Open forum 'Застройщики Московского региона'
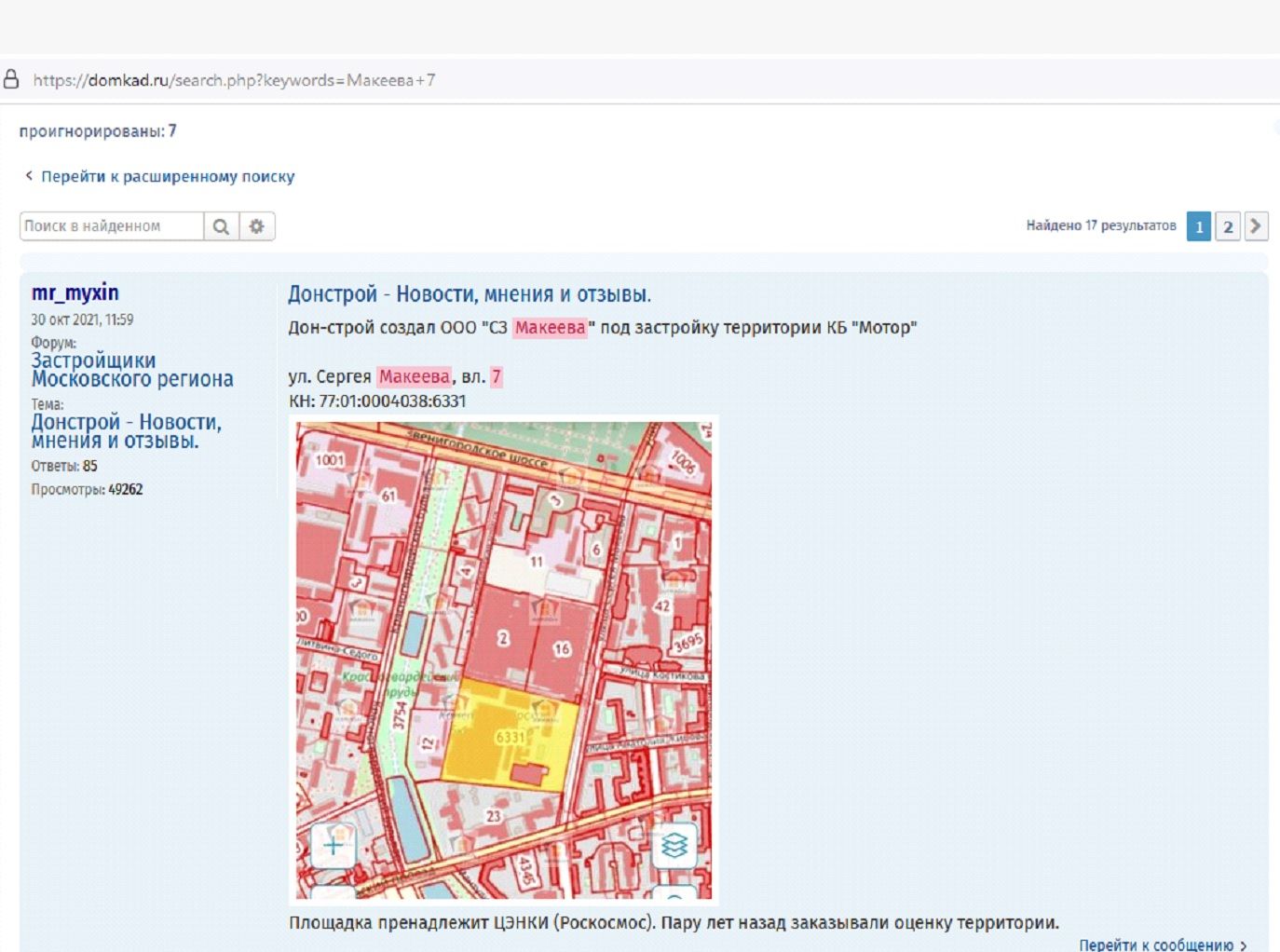The image size is (1280, 952). (x=133, y=369)
